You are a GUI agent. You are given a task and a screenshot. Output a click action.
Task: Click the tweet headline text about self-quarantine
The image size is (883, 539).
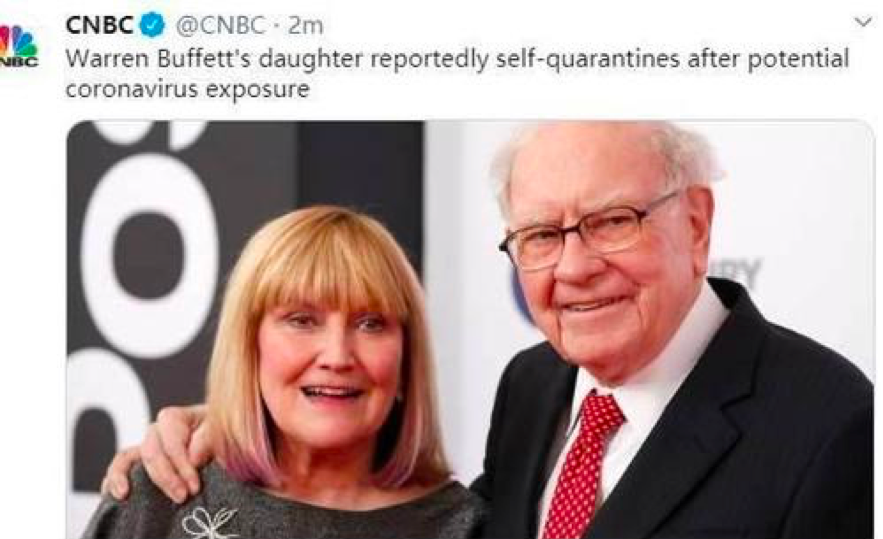pyautogui.click(x=457, y=73)
